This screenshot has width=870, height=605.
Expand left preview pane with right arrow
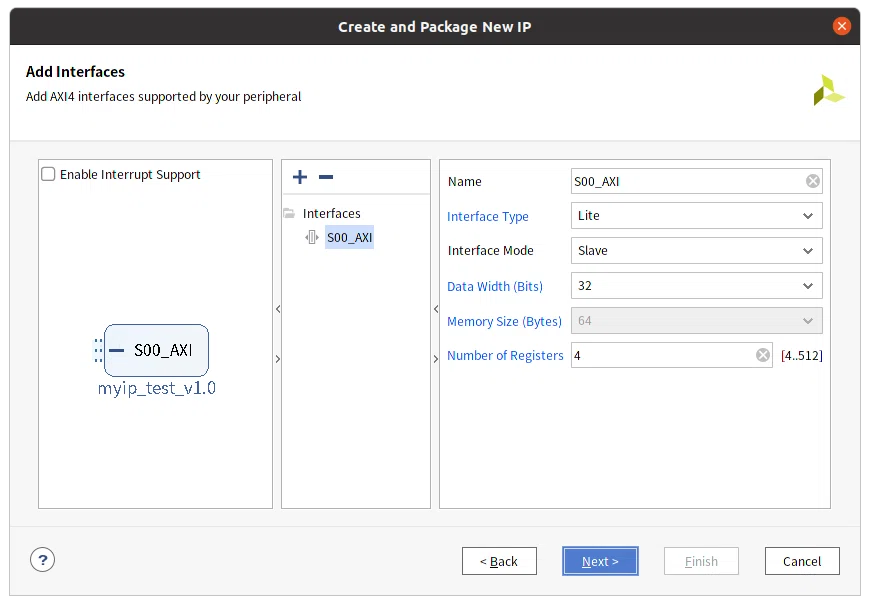278,359
